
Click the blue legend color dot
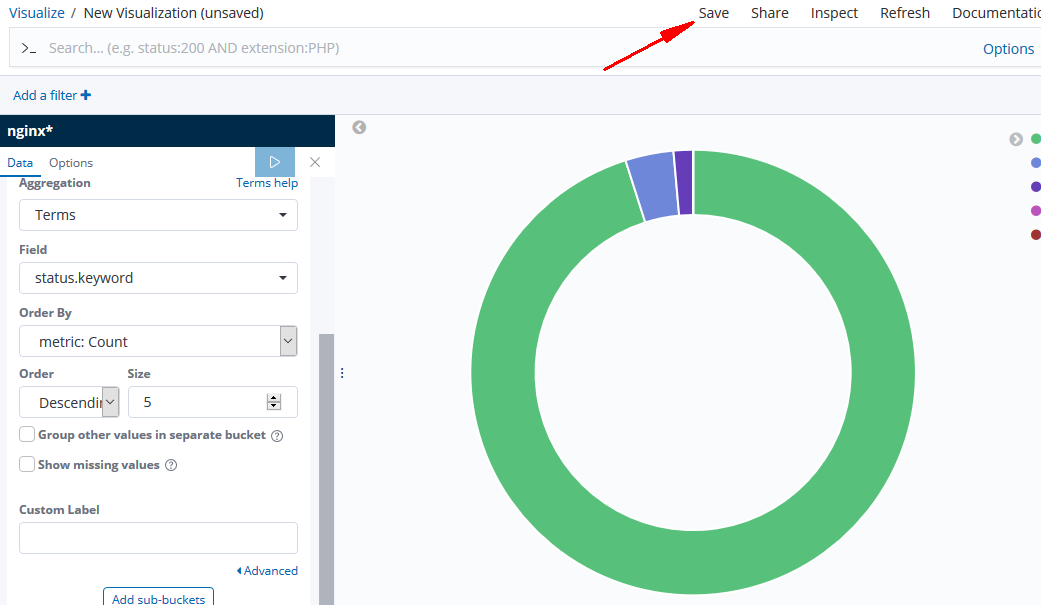coord(1036,163)
